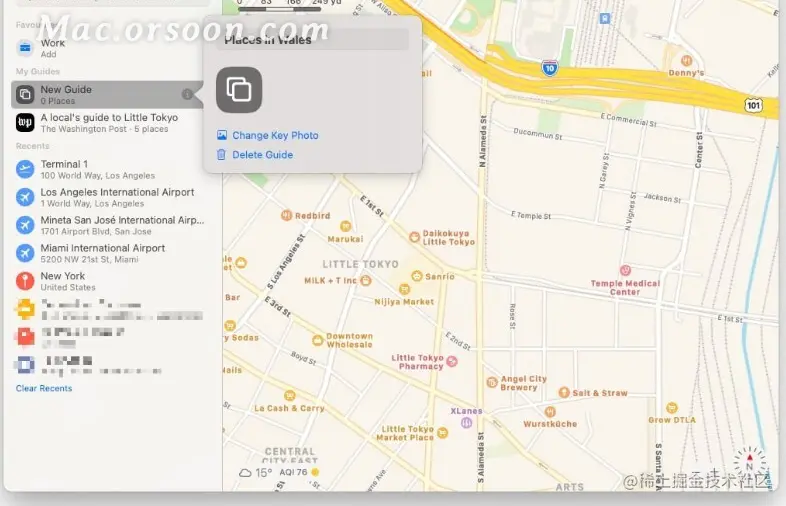Select the Salt & Straw marker

(564, 392)
